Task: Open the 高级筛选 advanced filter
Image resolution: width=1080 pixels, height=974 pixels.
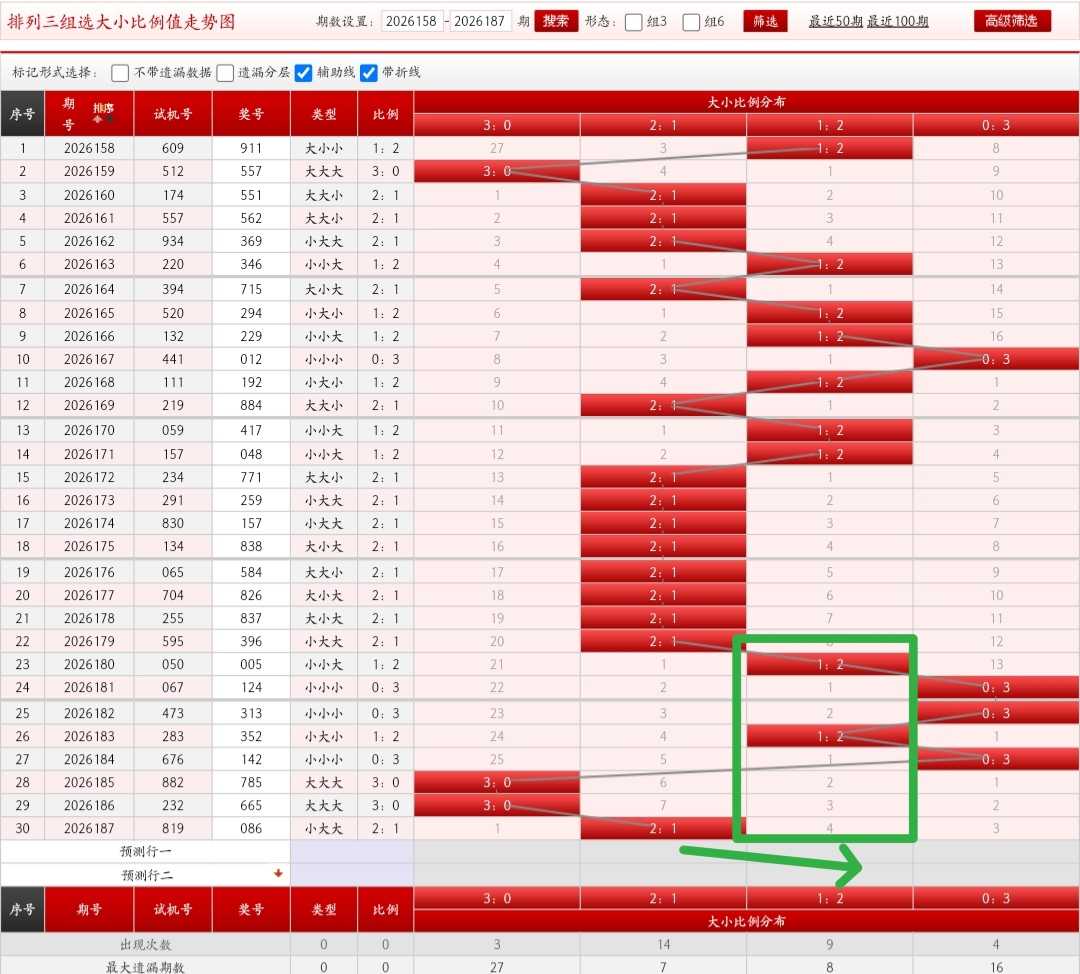Action: 1012,21
